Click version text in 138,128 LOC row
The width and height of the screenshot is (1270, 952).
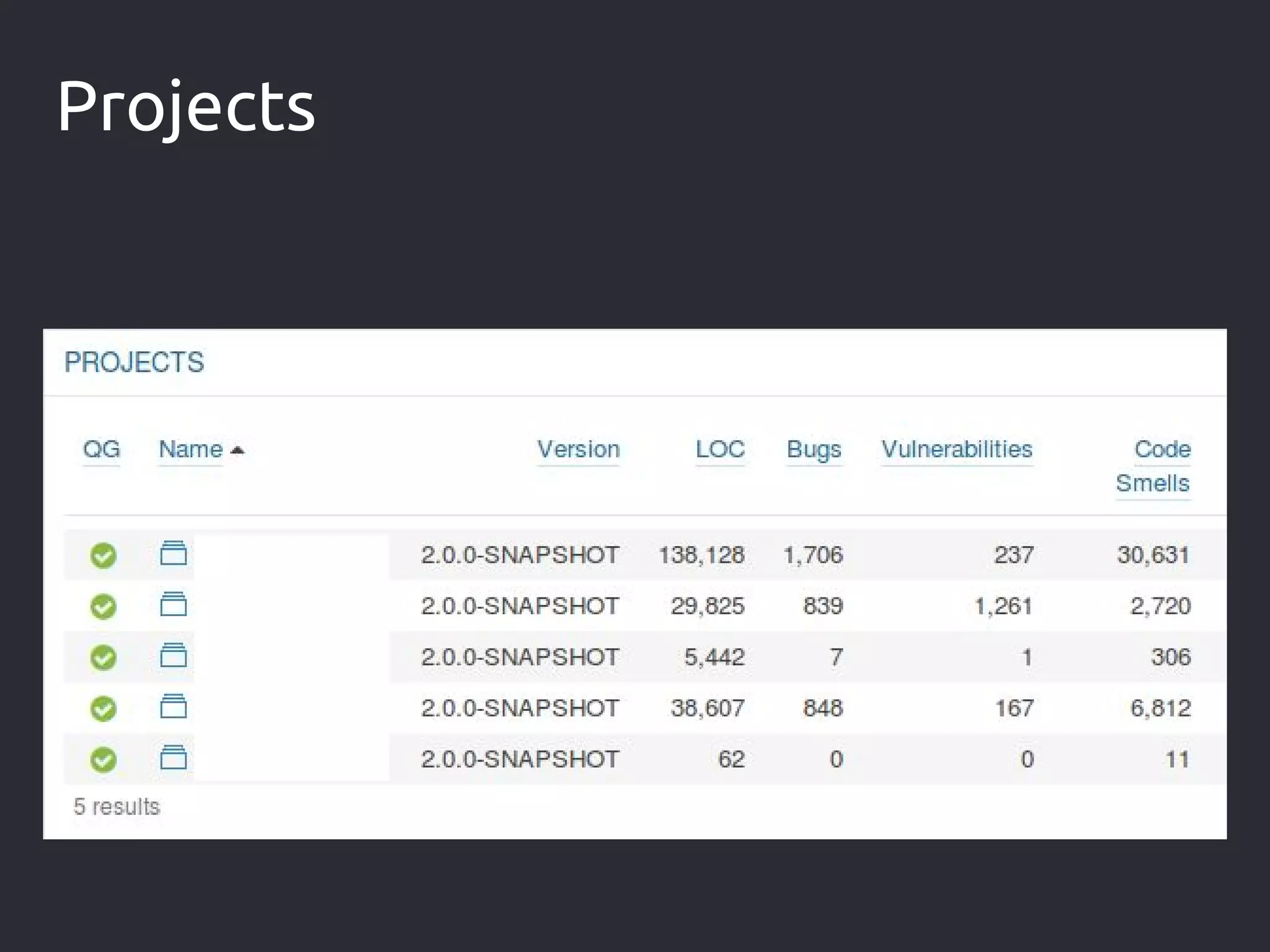(520, 555)
